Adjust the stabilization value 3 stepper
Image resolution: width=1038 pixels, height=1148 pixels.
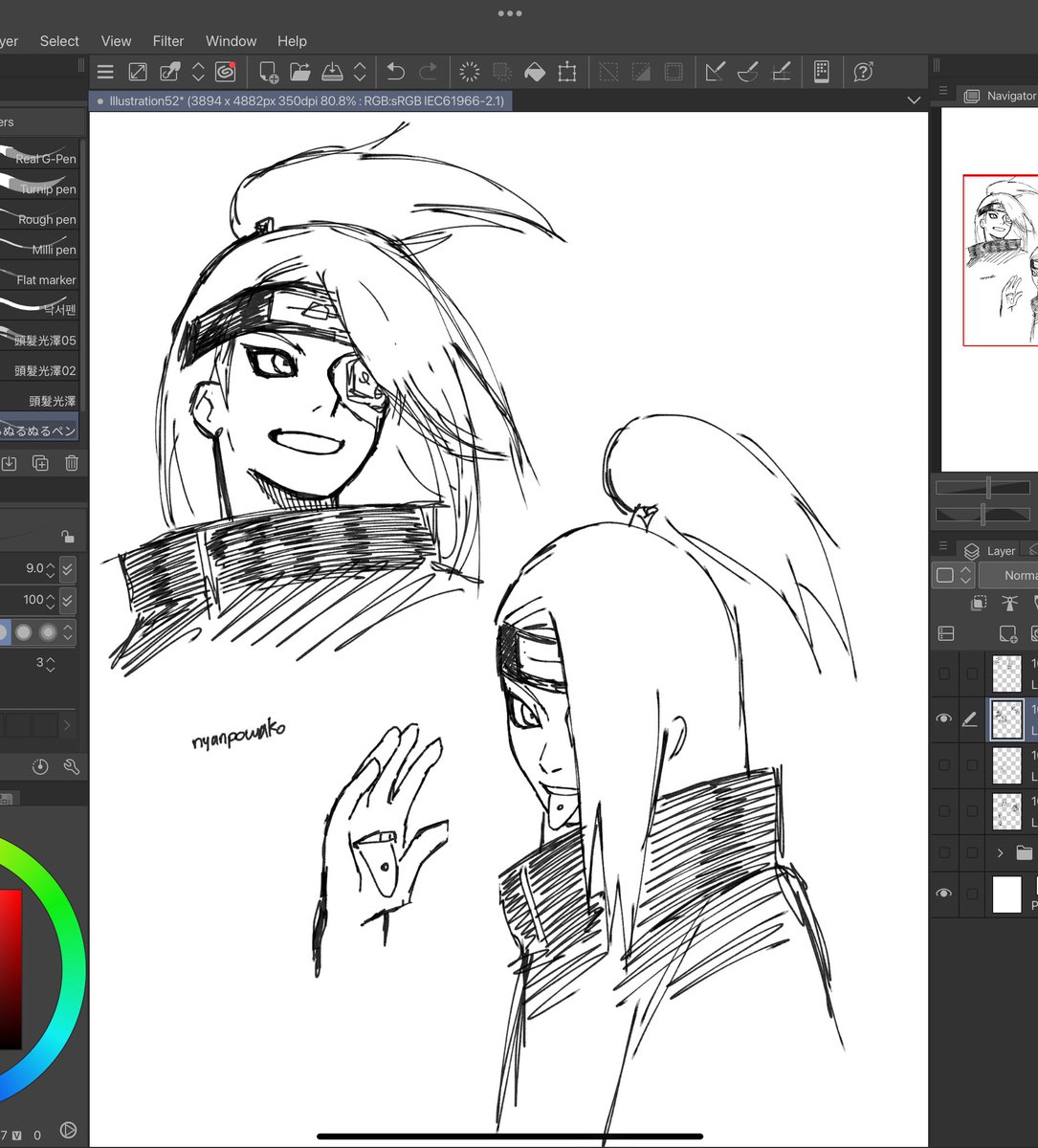[50, 663]
